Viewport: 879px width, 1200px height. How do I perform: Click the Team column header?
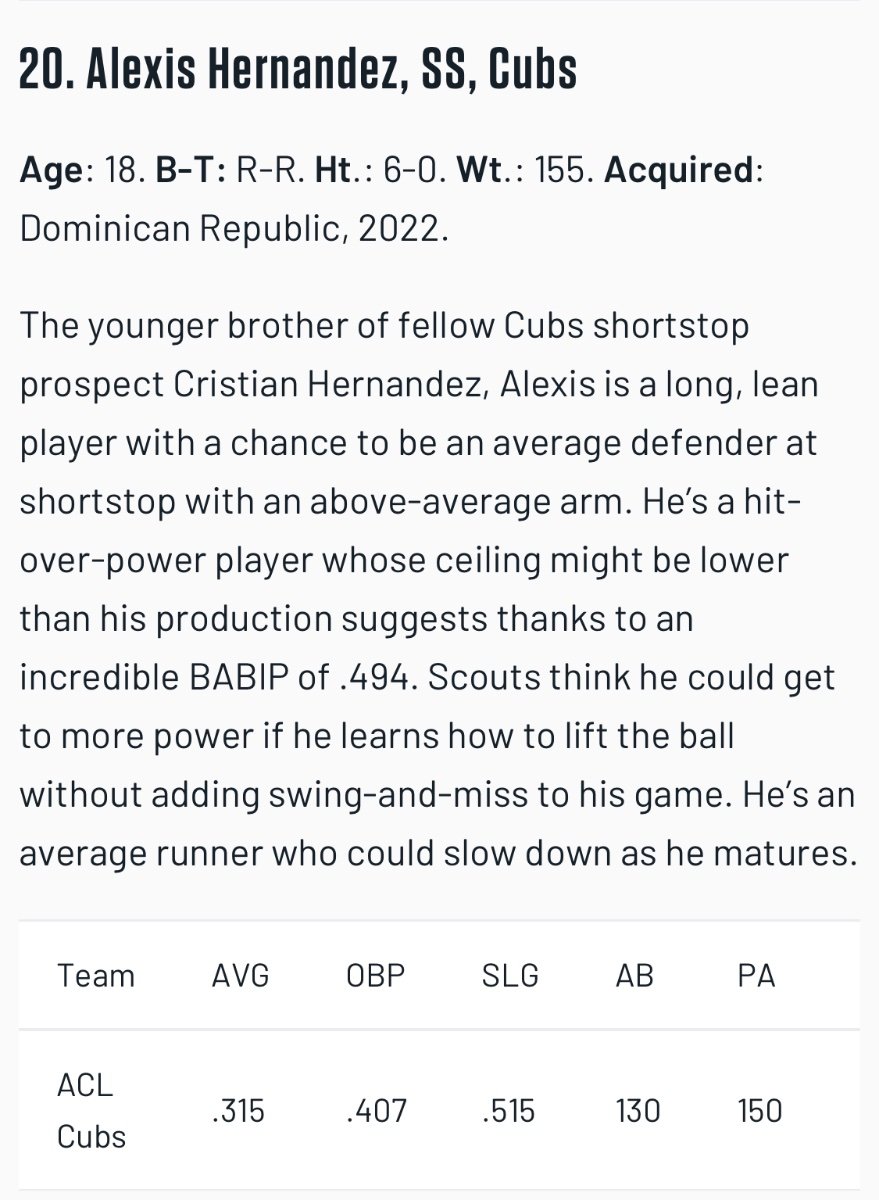pyautogui.click(x=96, y=975)
